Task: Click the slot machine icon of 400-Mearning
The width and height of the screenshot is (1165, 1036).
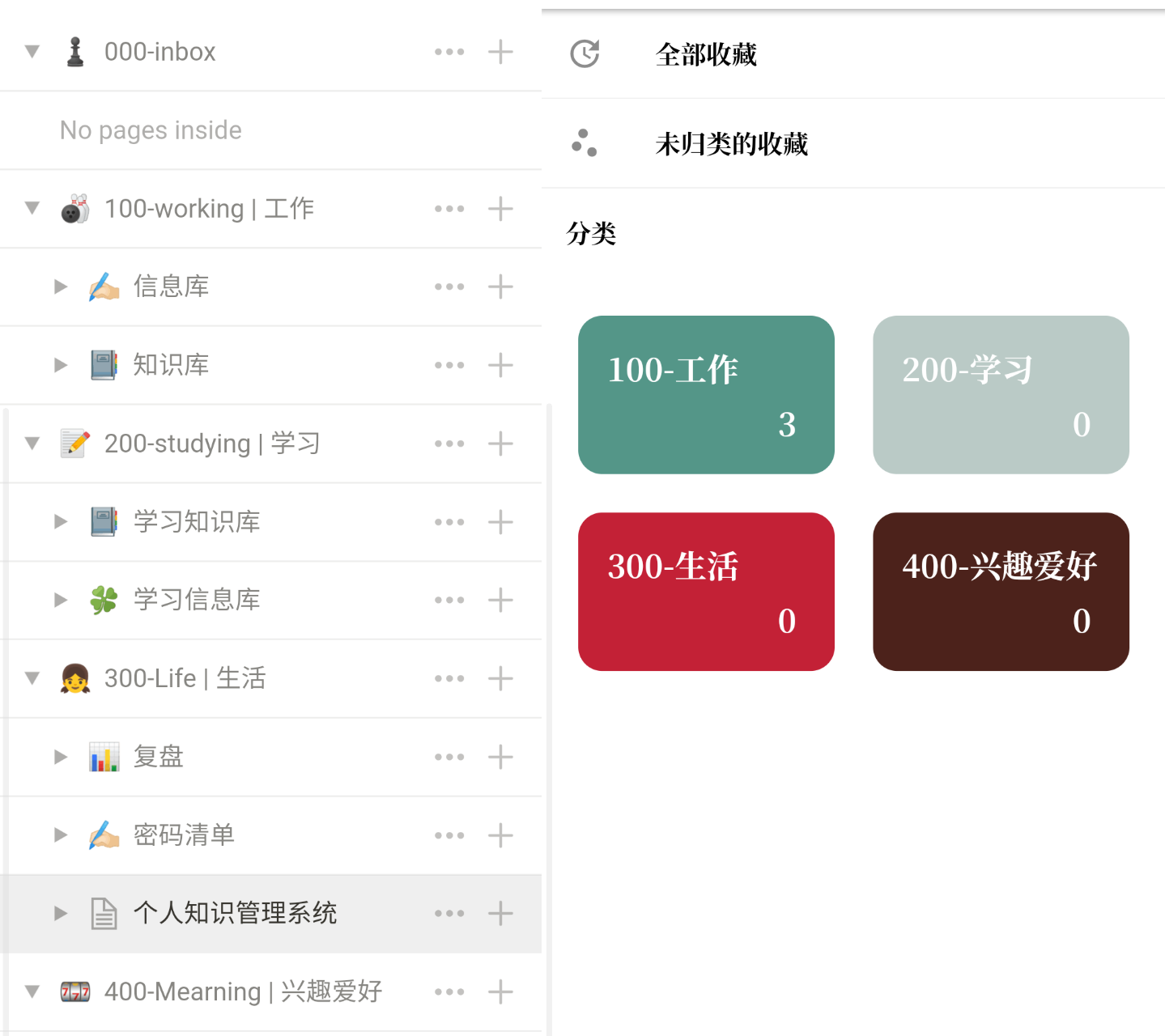Action: (75, 991)
